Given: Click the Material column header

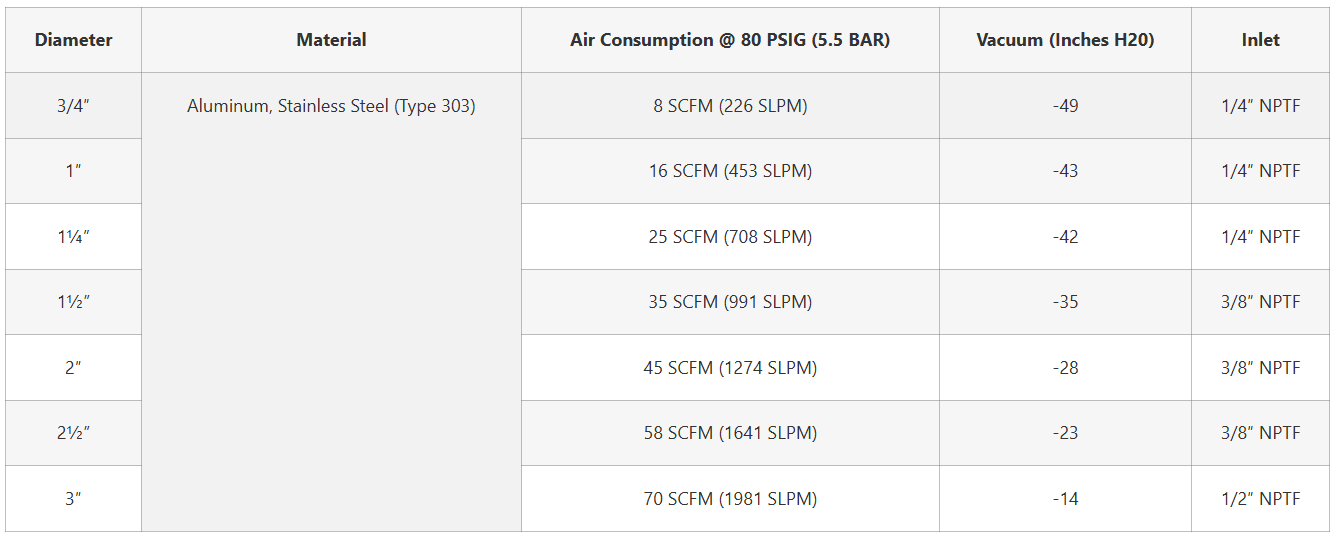Looking at the screenshot, I should coord(331,40).
